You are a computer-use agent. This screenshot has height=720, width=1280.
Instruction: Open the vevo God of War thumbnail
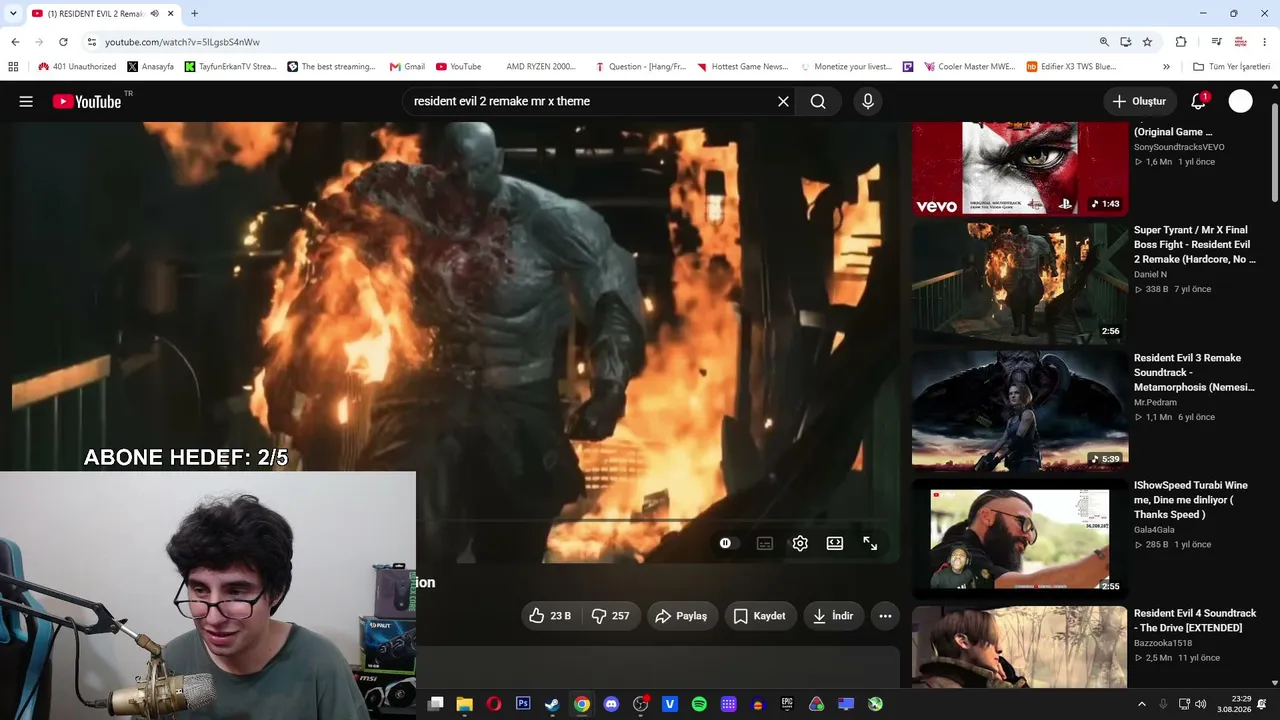pyautogui.click(x=1019, y=168)
